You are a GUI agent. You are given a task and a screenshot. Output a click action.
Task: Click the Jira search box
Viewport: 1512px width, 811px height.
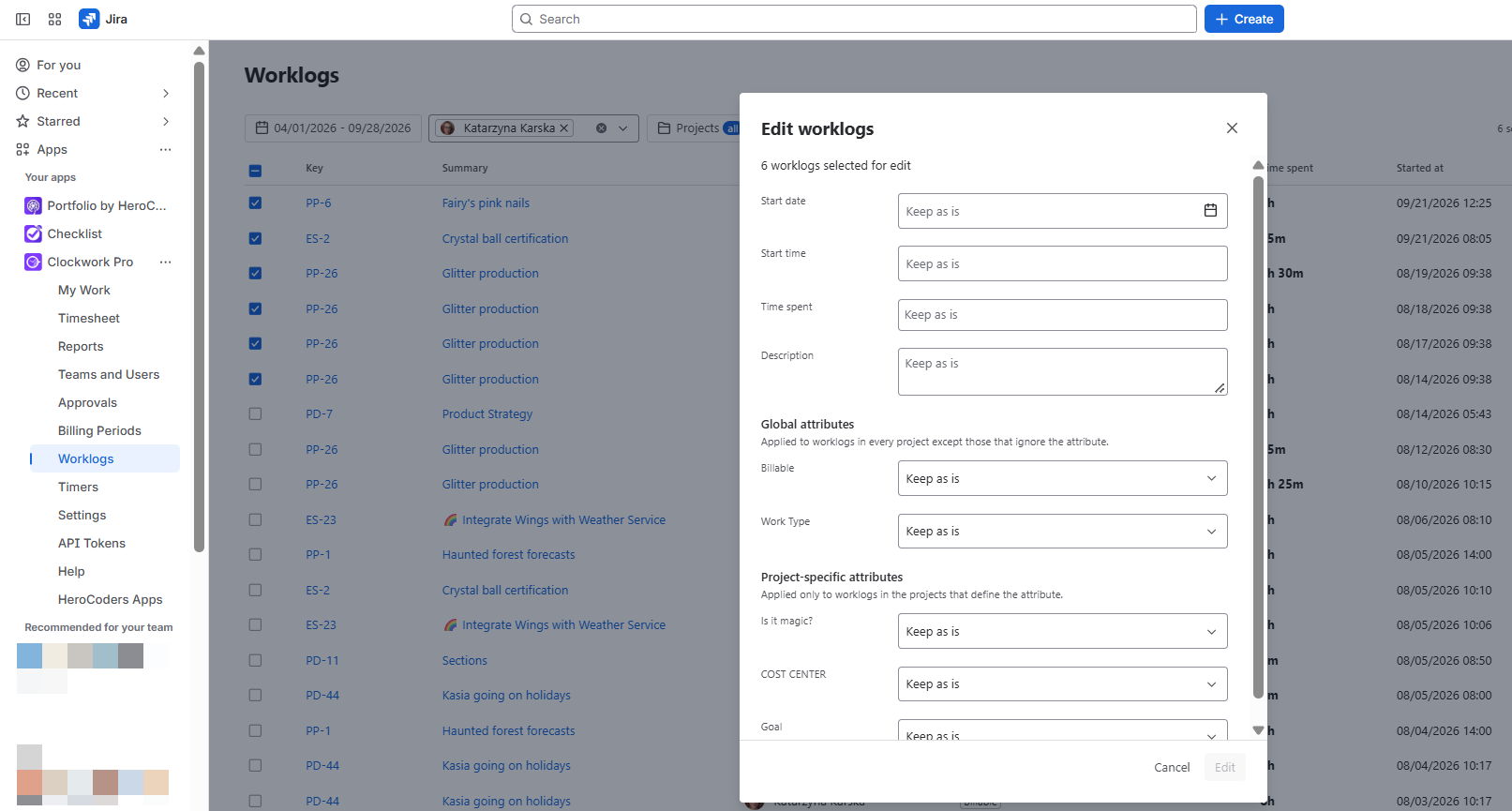854,19
